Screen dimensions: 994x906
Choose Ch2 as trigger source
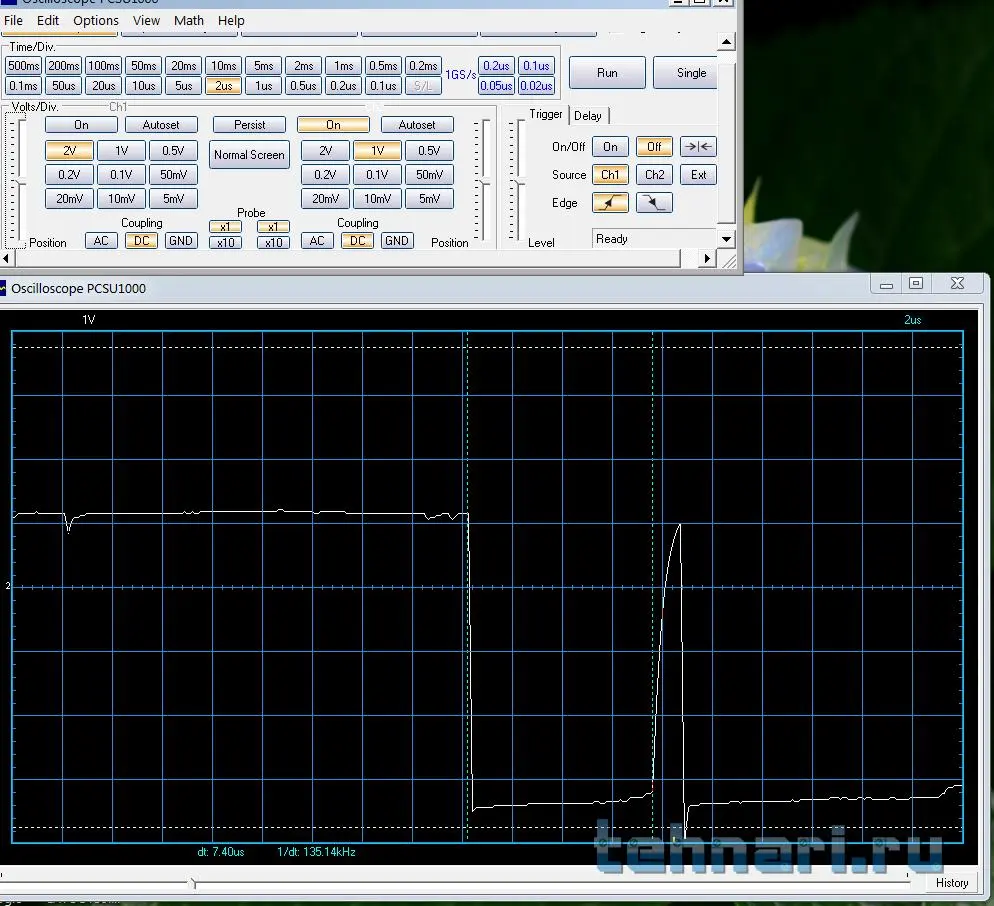[x=654, y=174]
